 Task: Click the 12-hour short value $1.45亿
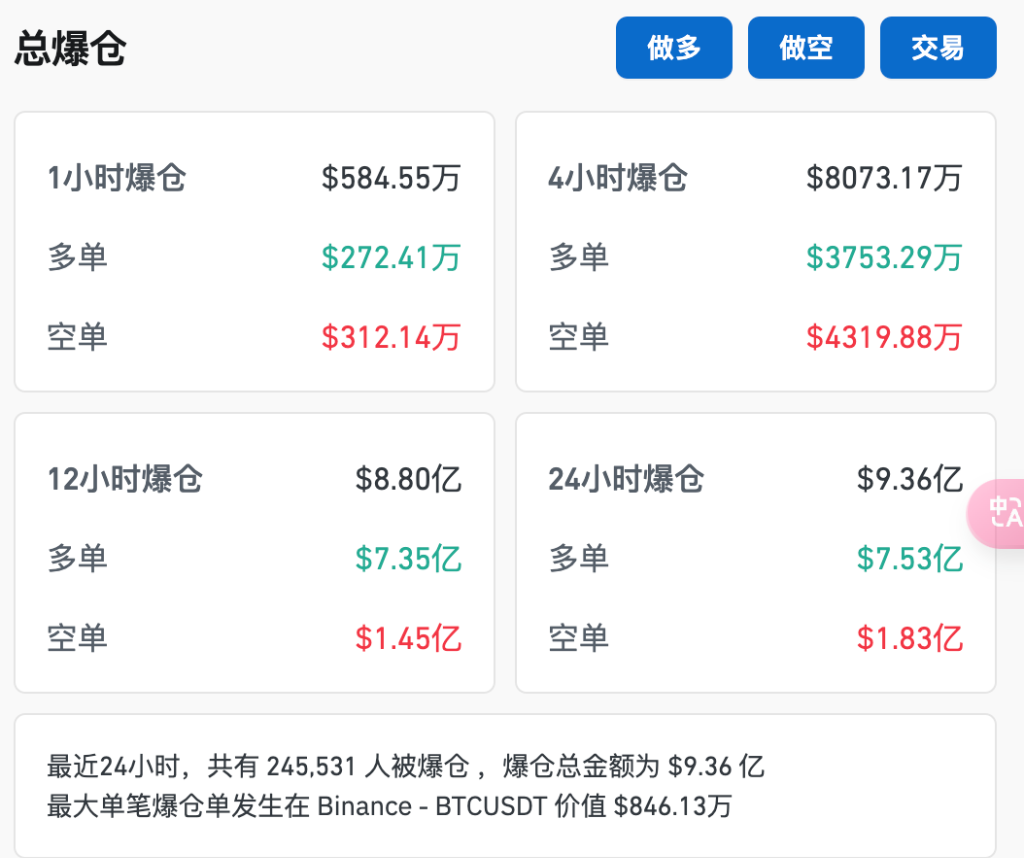(x=408, y=639)
